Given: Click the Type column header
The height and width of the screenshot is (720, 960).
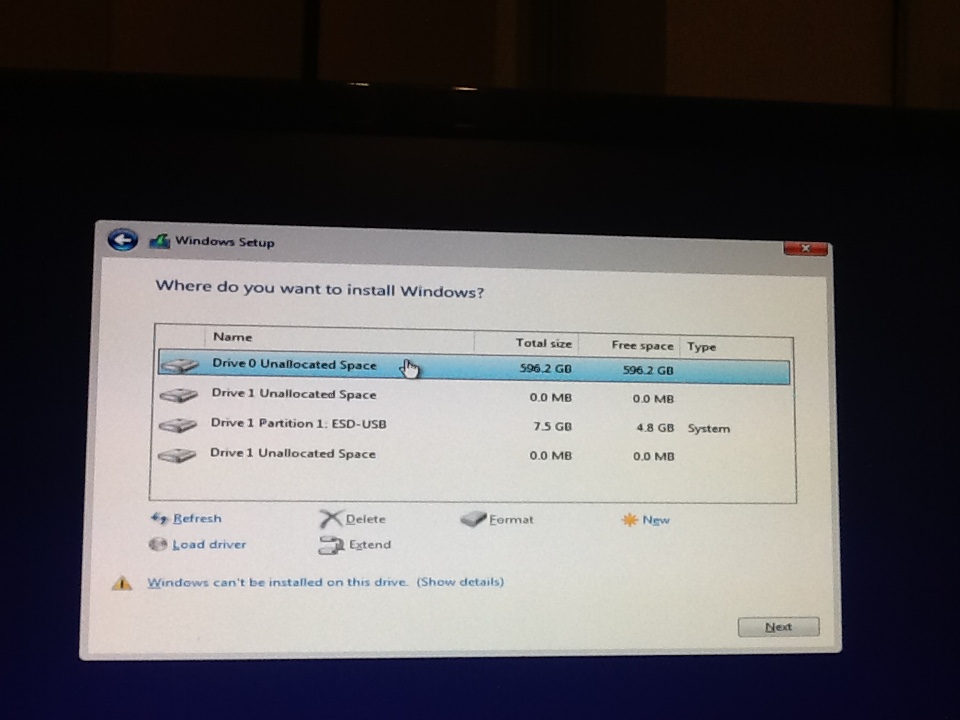Looking at the screenshot, I should [x=702, y=347].
